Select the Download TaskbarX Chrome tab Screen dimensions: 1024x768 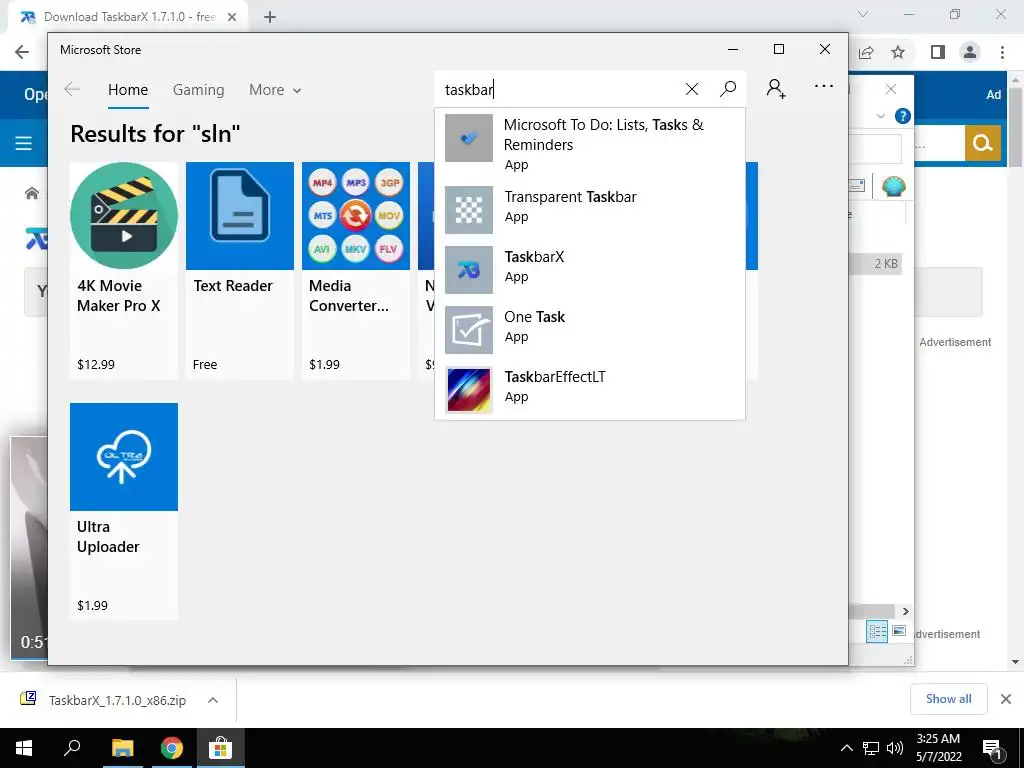click(127, 17)
